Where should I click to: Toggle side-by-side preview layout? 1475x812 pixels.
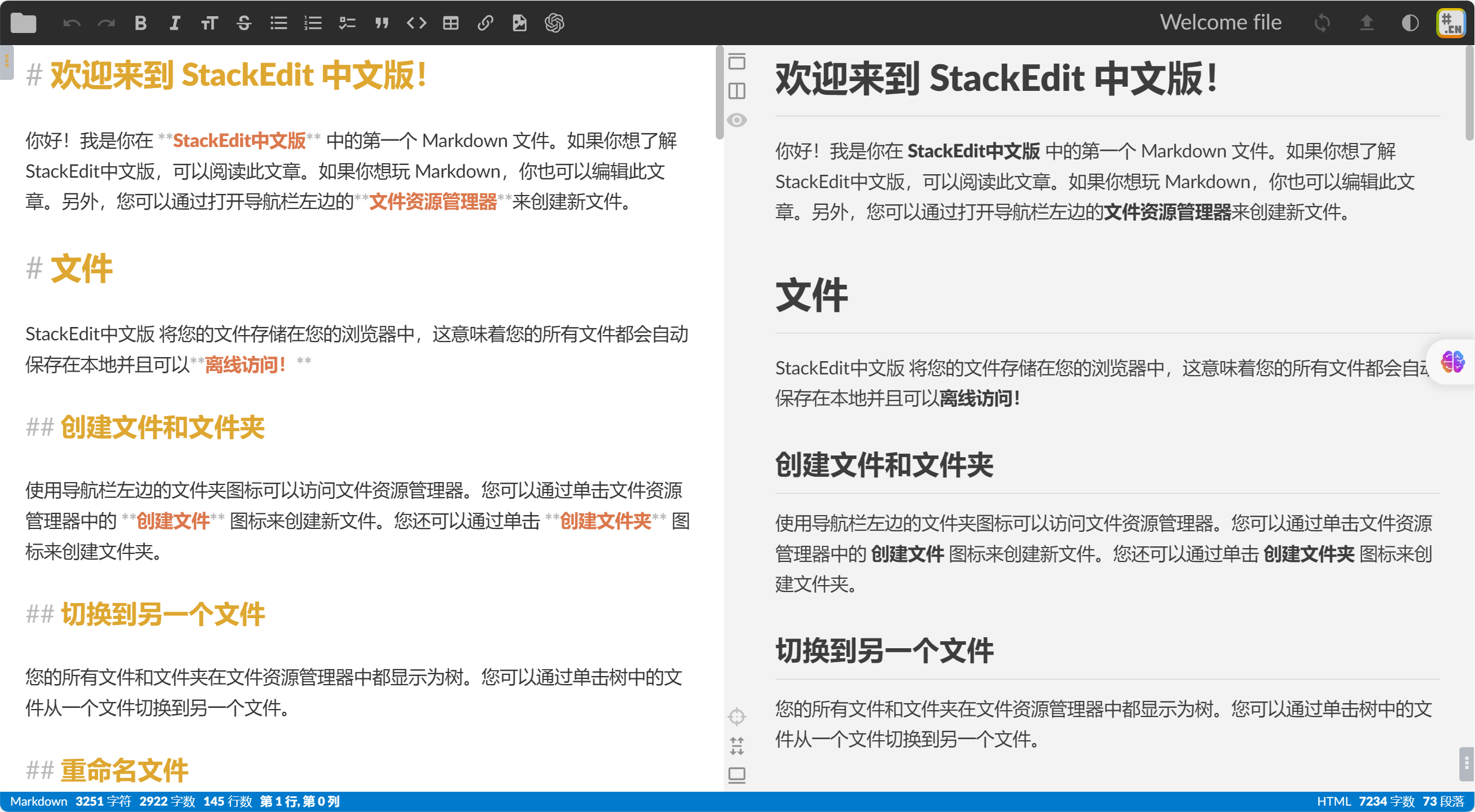point(737,91)
